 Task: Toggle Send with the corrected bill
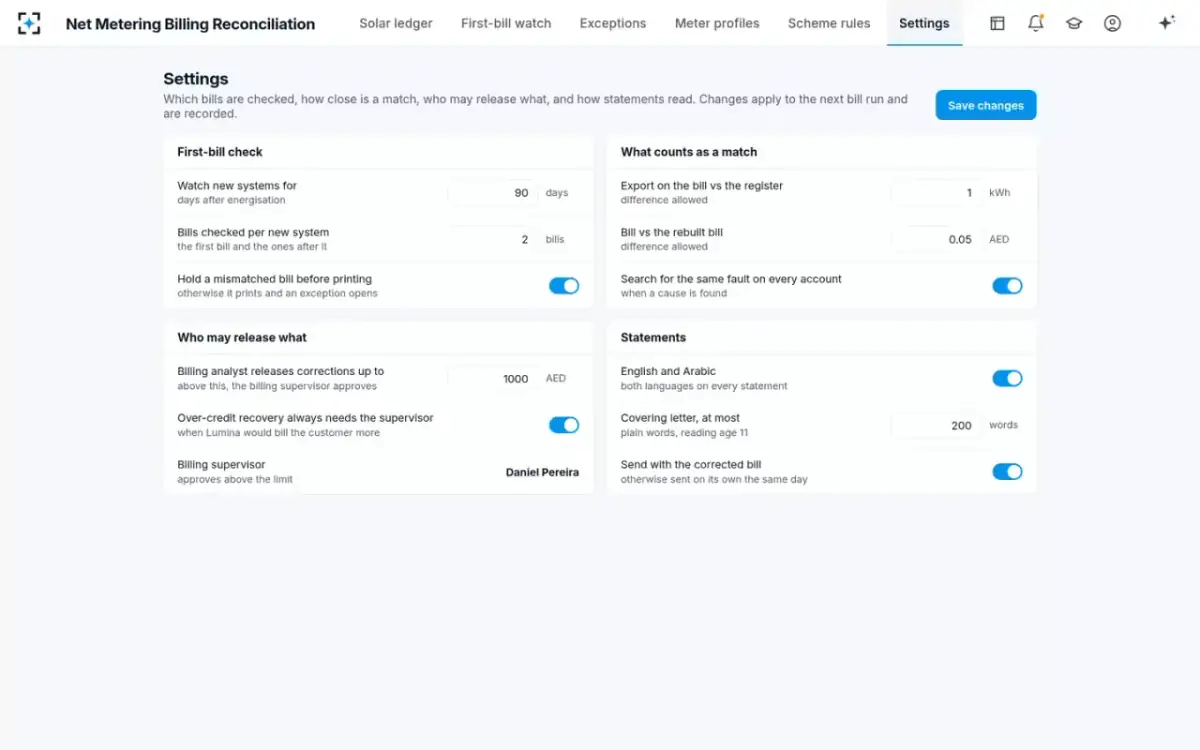click(x=1007, y=471)
